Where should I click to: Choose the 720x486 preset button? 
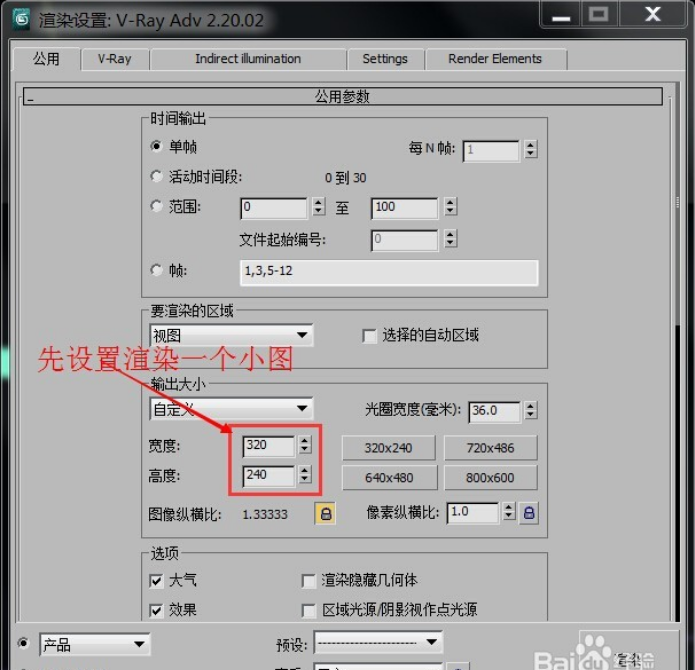click(x=490, y=448)
